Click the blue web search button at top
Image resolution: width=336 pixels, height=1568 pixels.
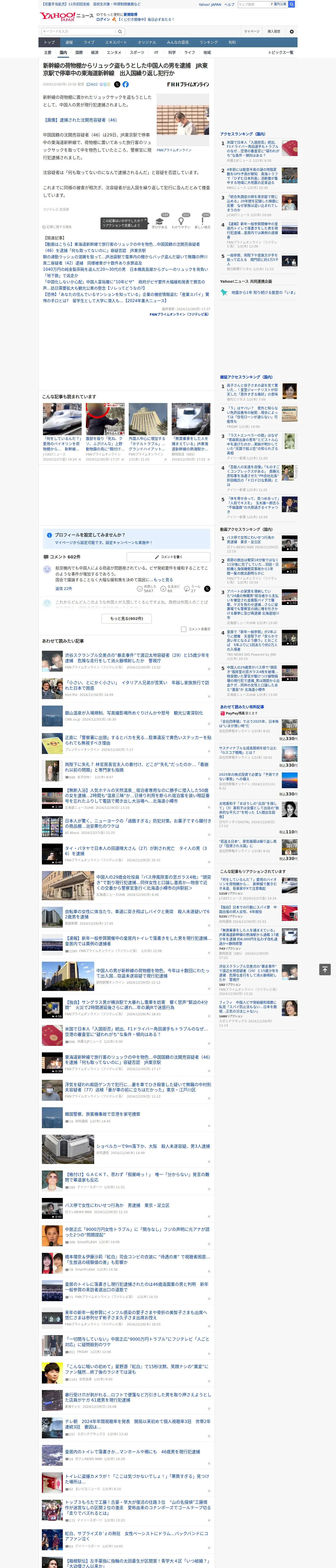pyautogui.click(x=292, y=4)
